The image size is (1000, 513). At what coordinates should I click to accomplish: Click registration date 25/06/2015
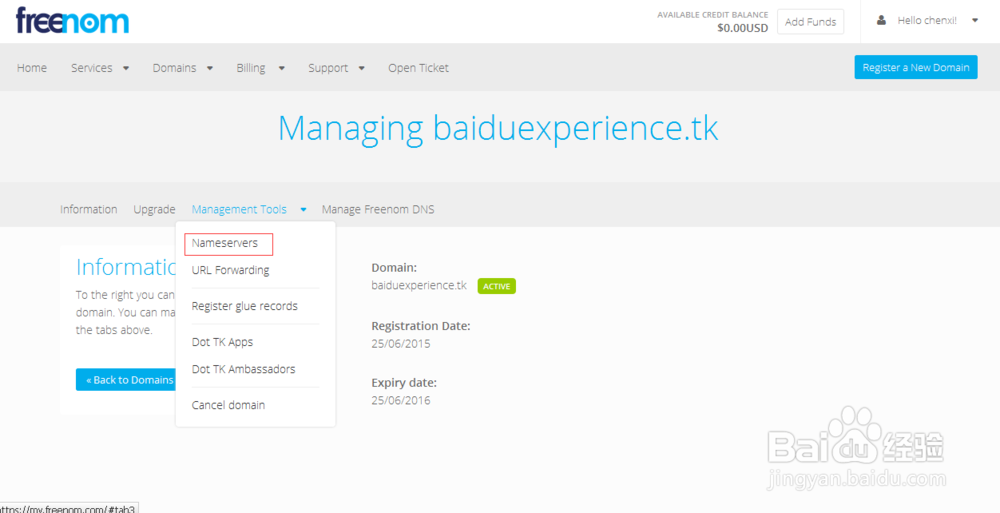[401, 344]
